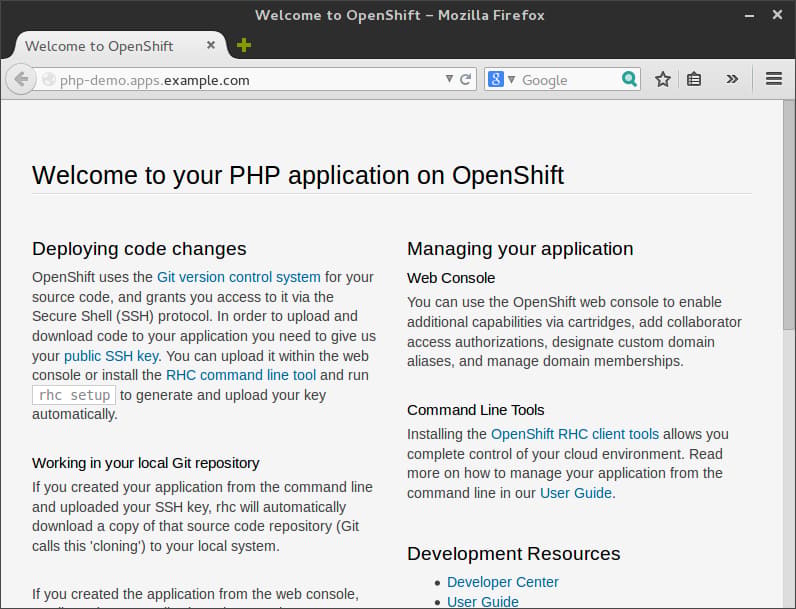The image size is (796, 609).
Task: Open User Guide under Development Resources
Action: pyautogui.click(x=483, y=601)
